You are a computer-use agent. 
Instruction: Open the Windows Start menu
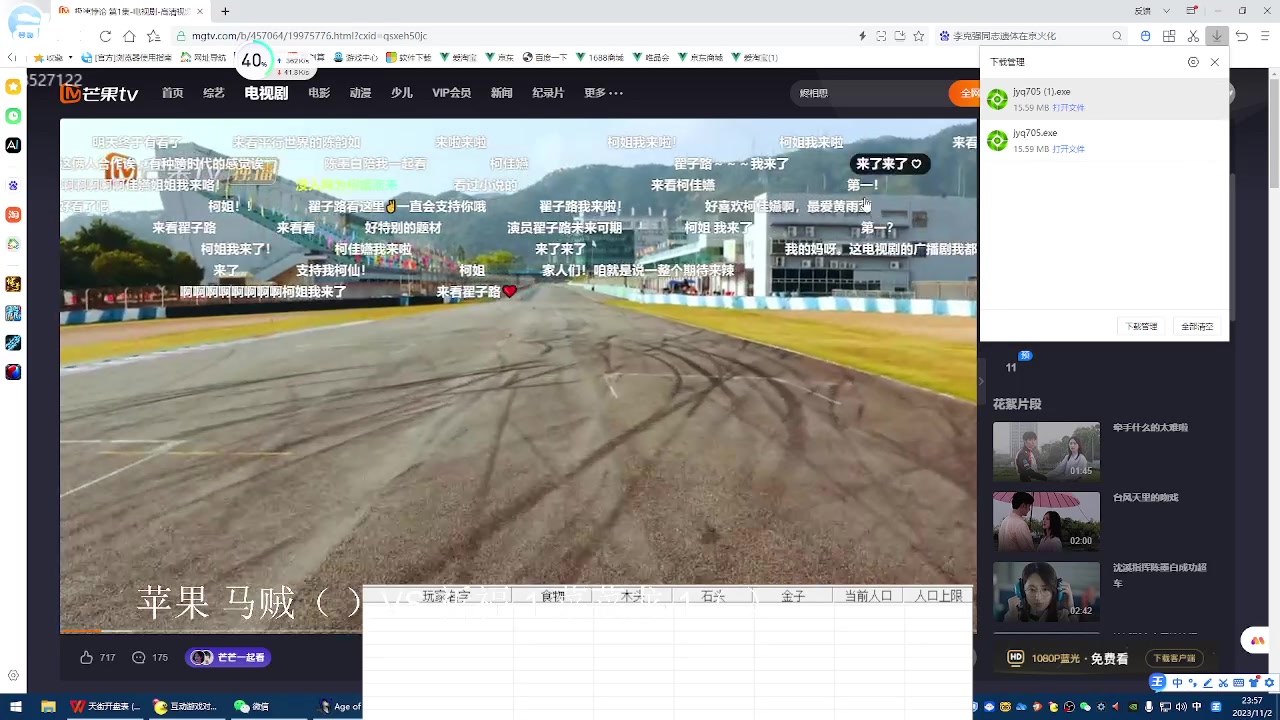pyautogui.click(x=16, y=706)
